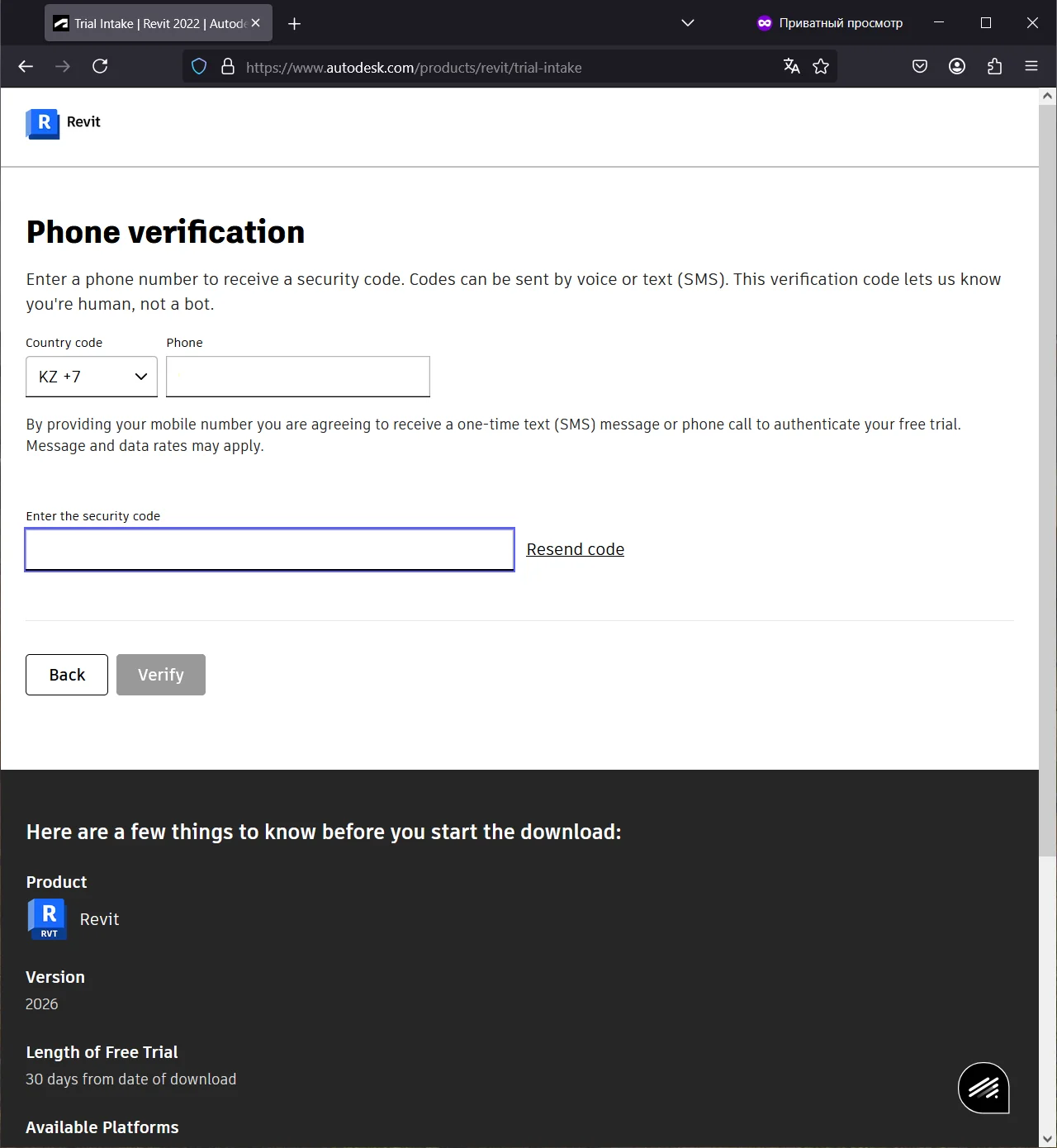Image resolution: width=1057 pixels, height=1148 pixels.
Task: Expand the KZ +7 country code dropdown
Action: (92, 377)
